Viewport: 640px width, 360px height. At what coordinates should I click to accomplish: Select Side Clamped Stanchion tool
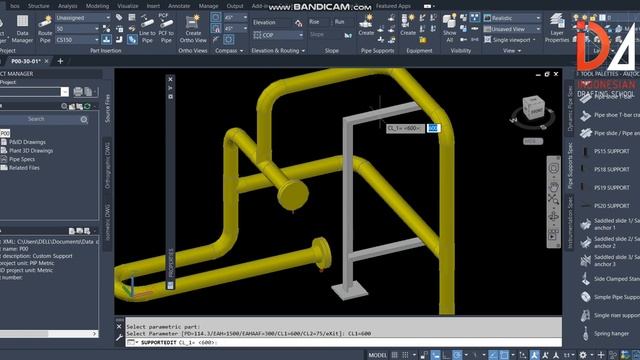(x=609, y=279)
